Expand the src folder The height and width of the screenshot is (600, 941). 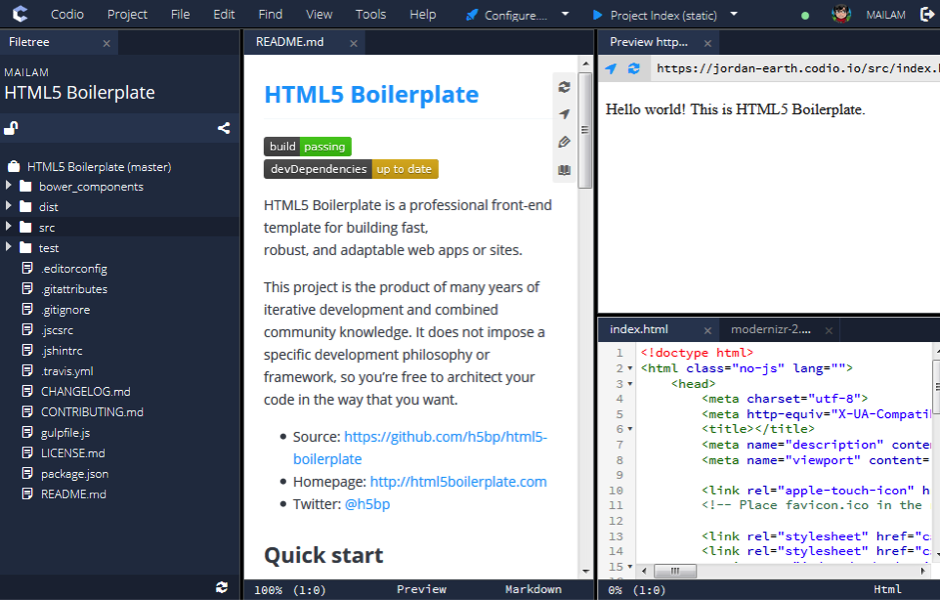[8, 227]
